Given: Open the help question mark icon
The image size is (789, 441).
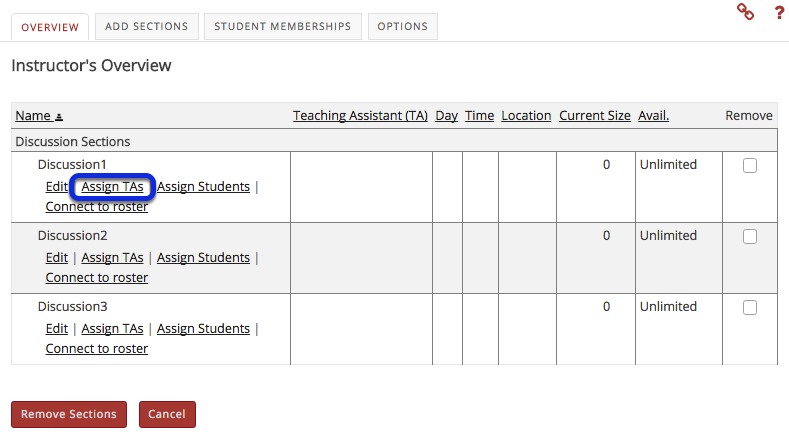Looking at the screenshot, I should coord(779,12).
